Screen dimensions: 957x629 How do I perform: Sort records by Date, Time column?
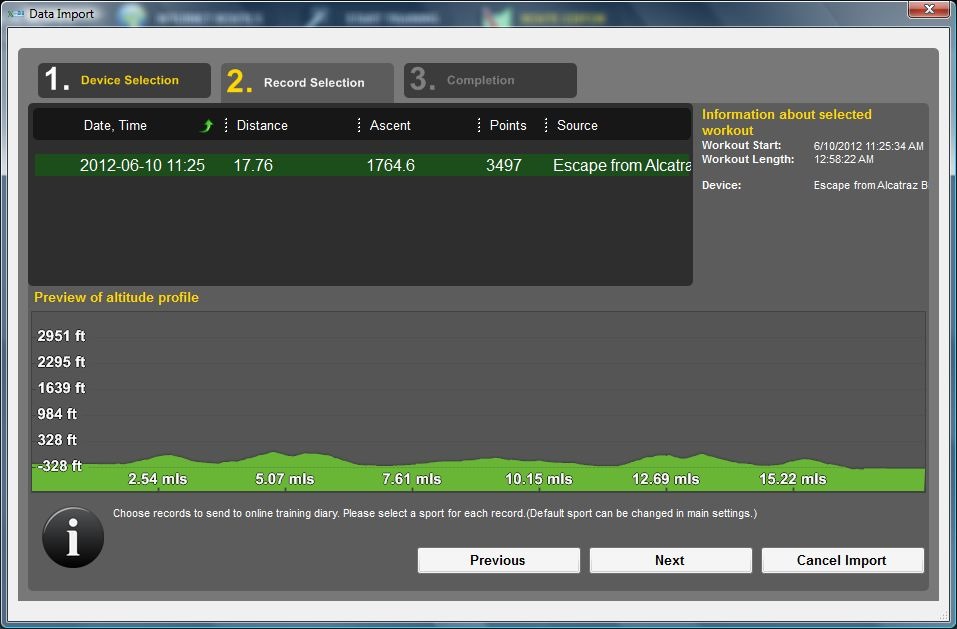[115, 126]
